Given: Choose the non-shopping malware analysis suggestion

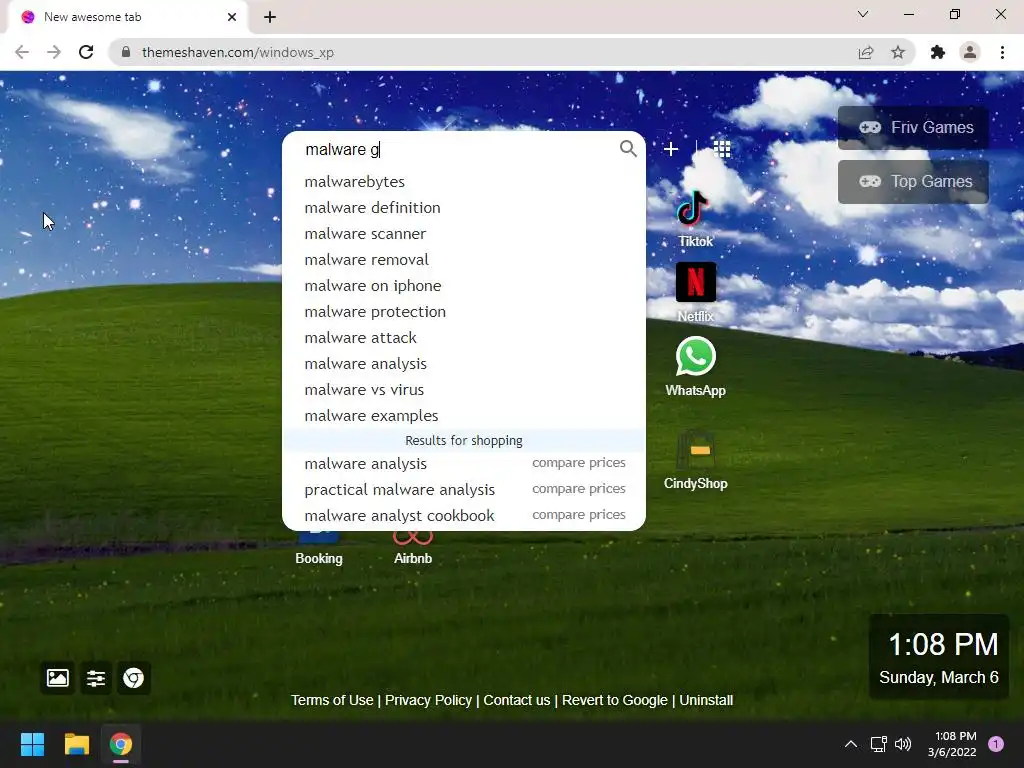Looking at the screenshot, I should coord(464,364).
